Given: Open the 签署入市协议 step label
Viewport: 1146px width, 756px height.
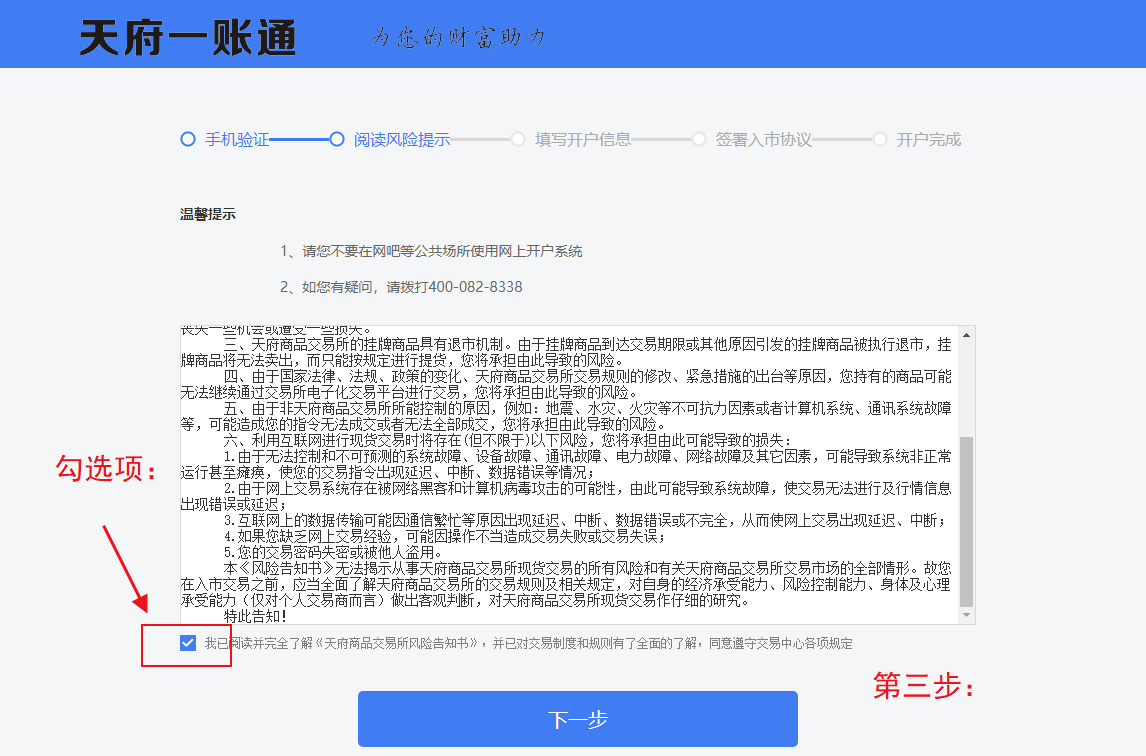Looking at the screenshot, I should (x=763, y=140).
